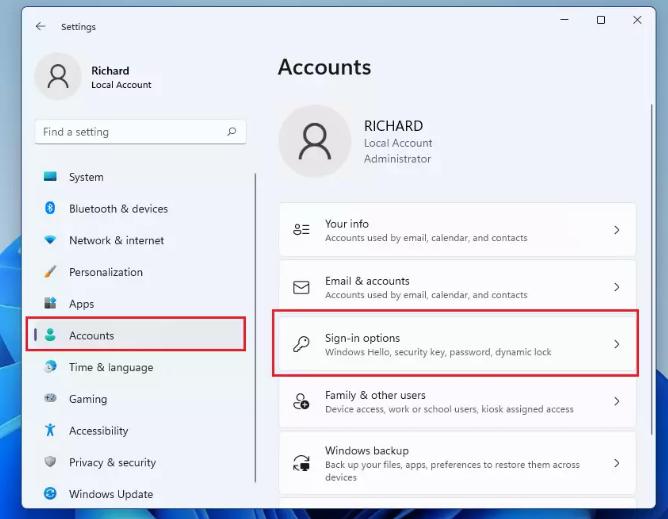The height and width of the screenshot is (519, 668).
Task: Click the Sign-in options key icon
Action: click(x=301, y=344)
